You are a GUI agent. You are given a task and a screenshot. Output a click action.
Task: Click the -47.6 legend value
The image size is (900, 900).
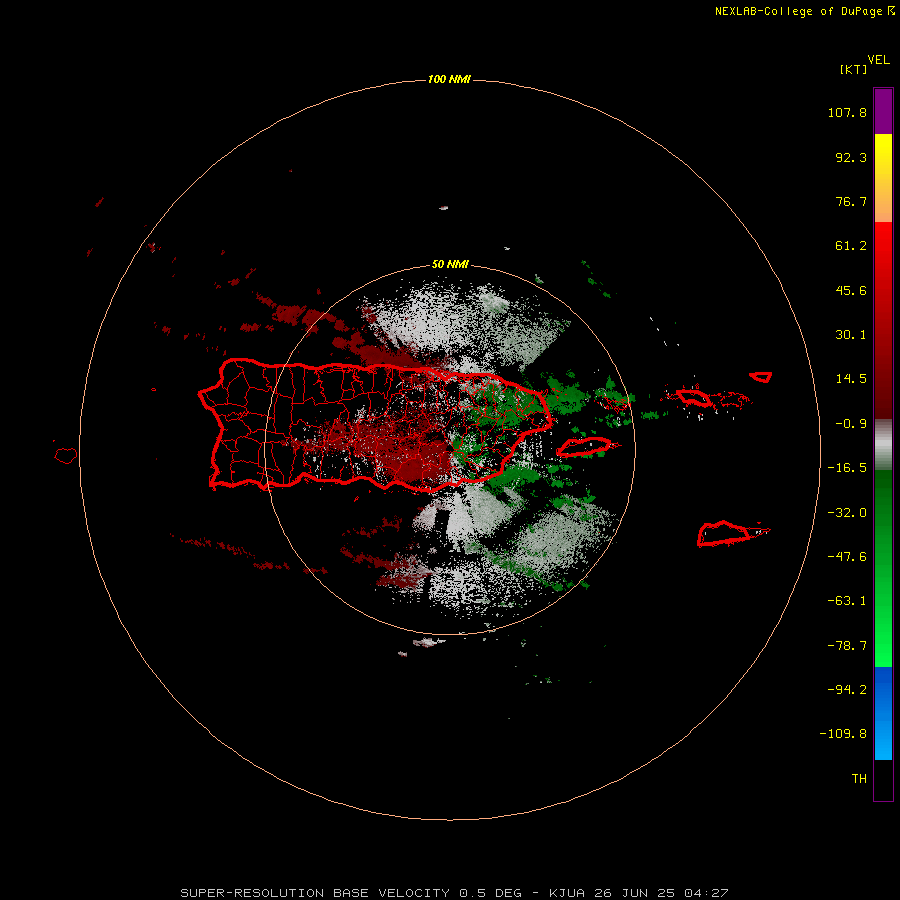[x=847, y=557]
